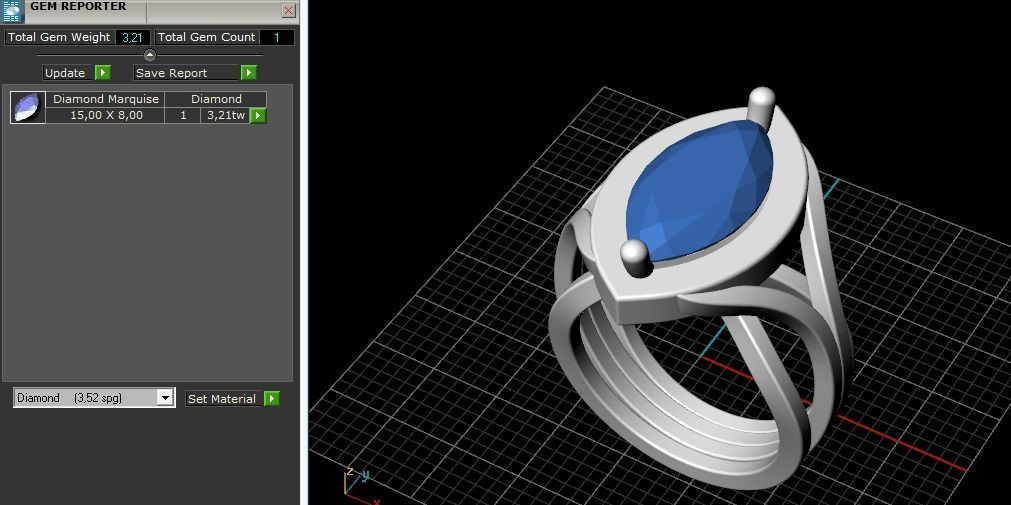The height and width of the screenshot is (505, 1011).
Task: Click the Update label button
Action: [65, 73]
